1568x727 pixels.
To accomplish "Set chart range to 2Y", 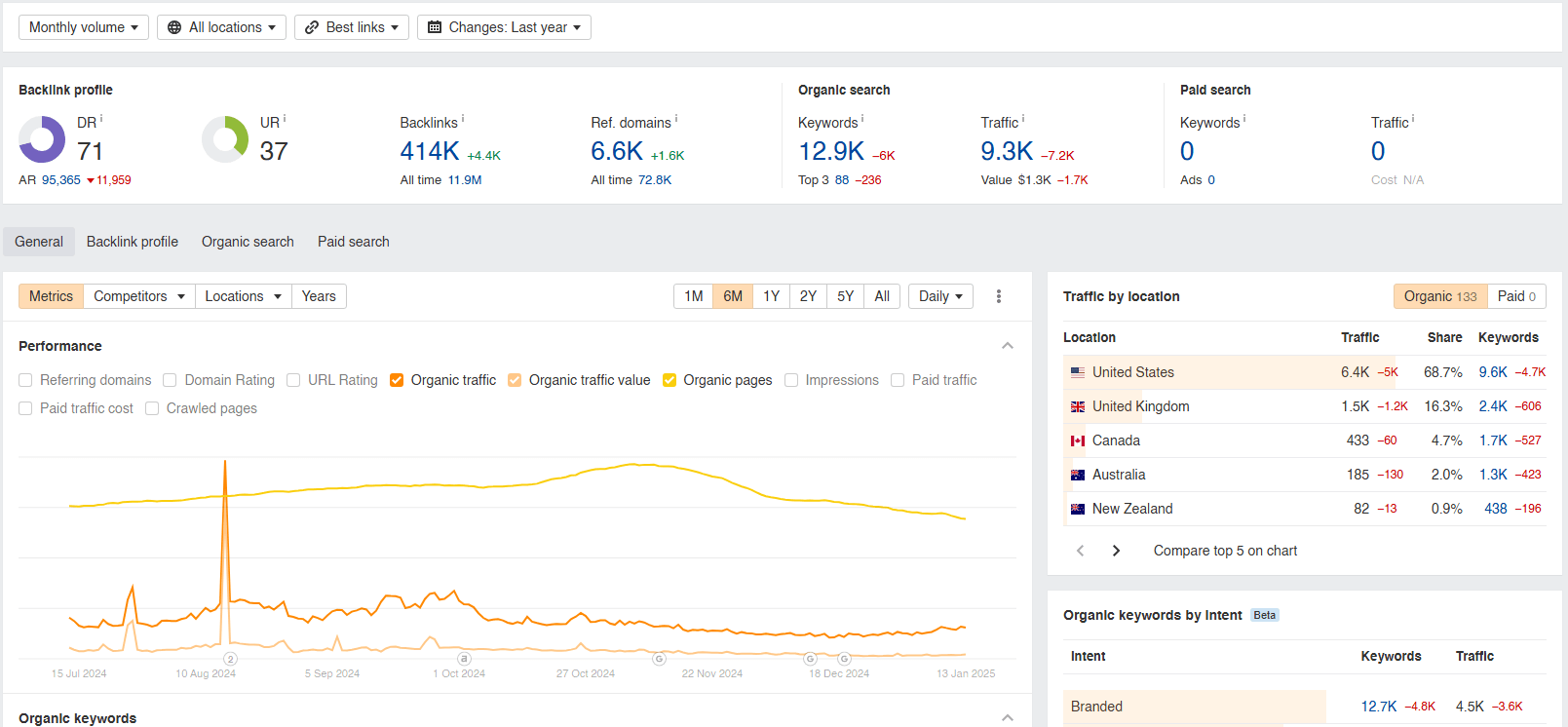I will [808, 296].
